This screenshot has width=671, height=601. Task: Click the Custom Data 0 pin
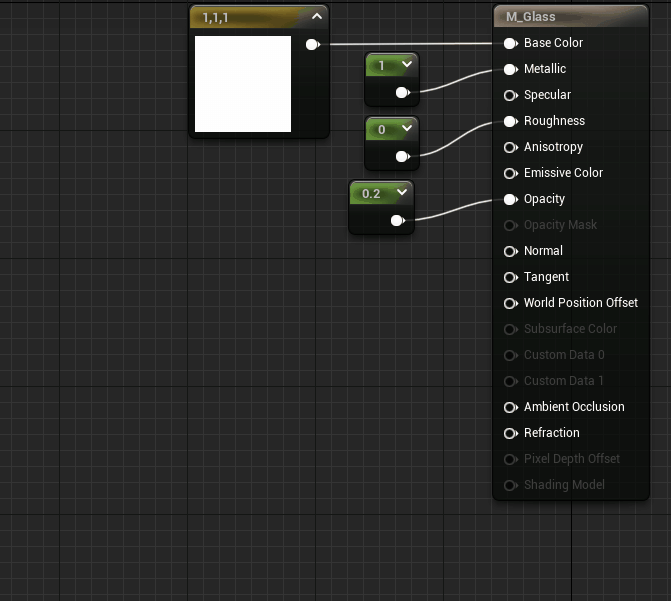click(511, 355)
